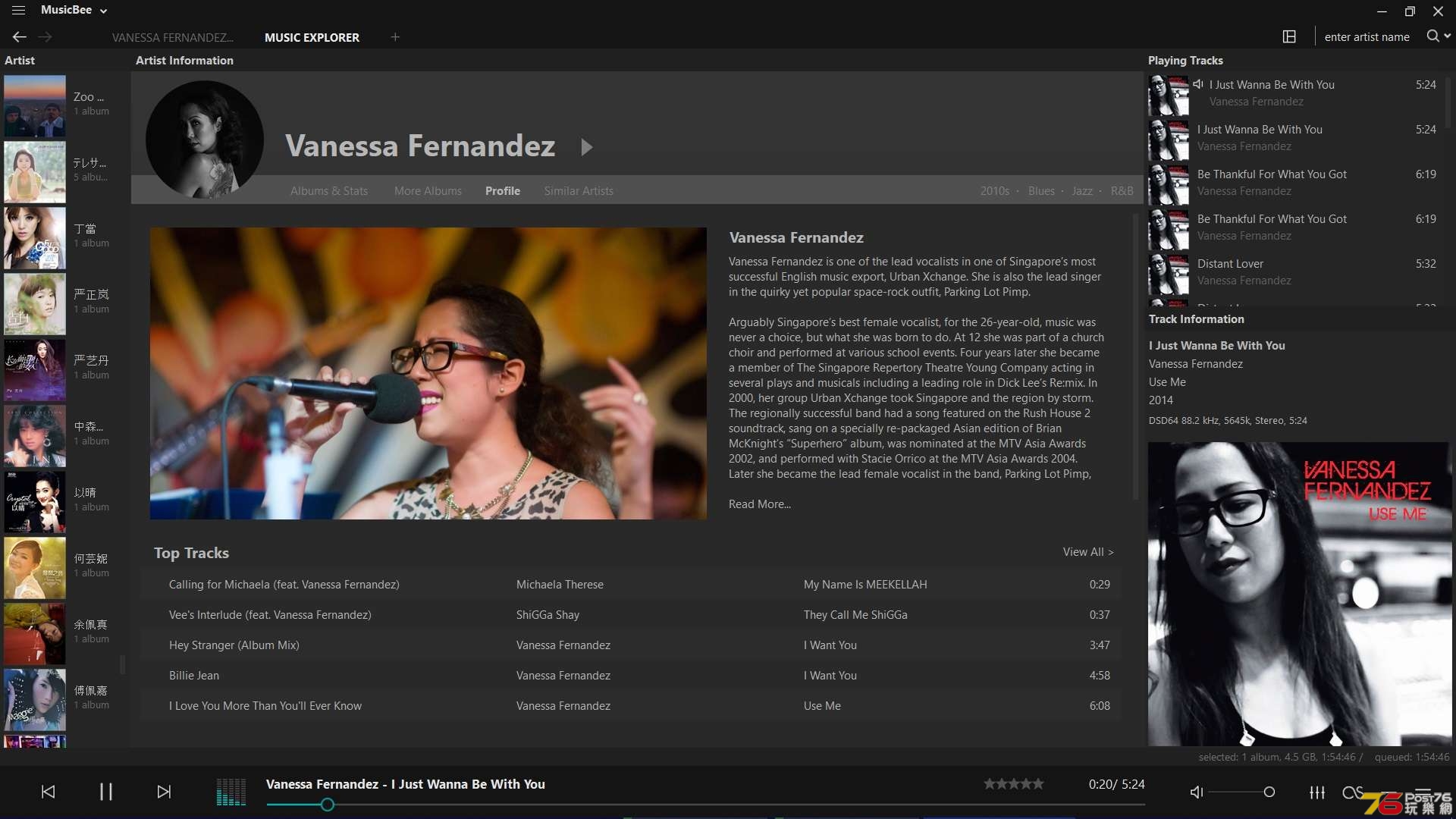
Task: Play Vanessa Fernandez with the header arrow
Action: click(586, 146)
